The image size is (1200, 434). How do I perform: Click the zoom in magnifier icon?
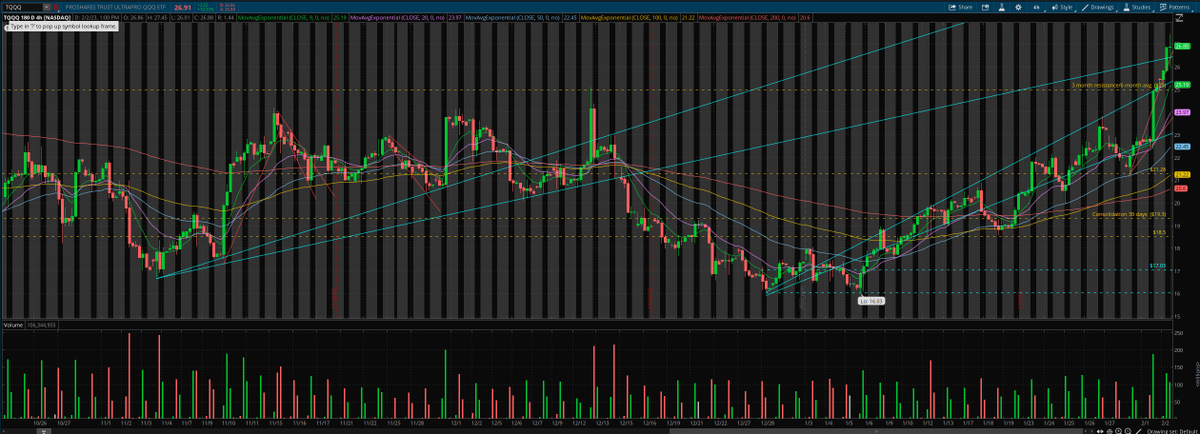(1118, 431)
